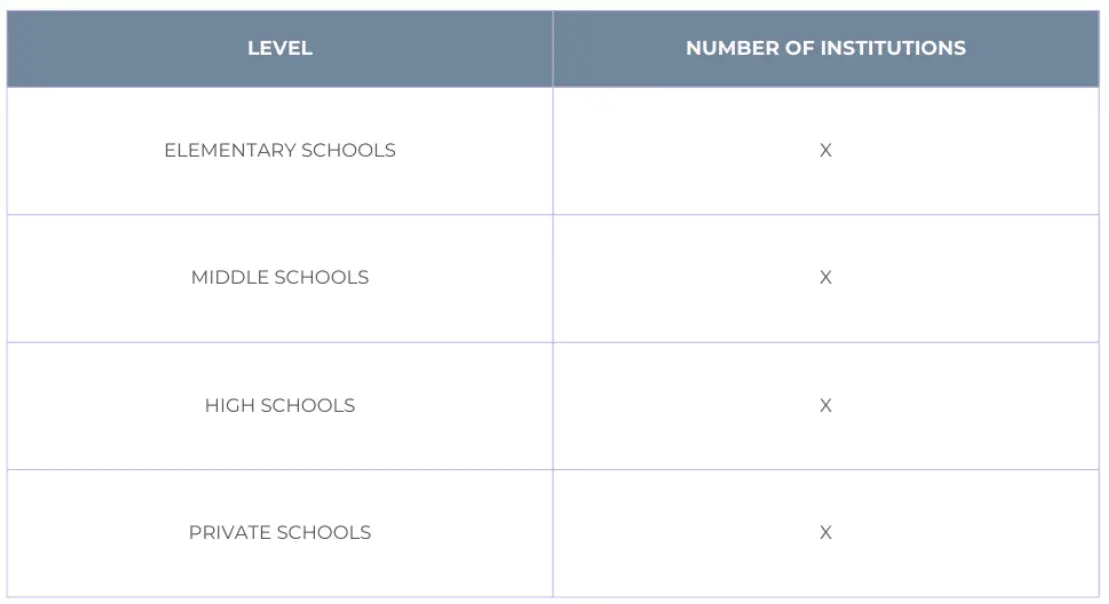The height and width of the screenshot is (604, 1109).
Task: Click the column divider in Private Schools row
Action: point(553,532)
